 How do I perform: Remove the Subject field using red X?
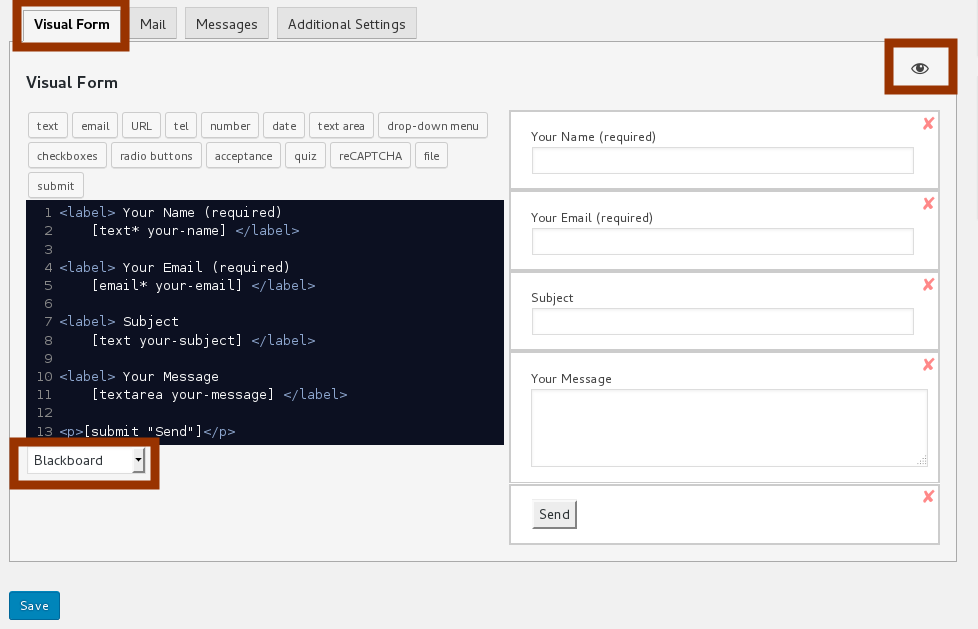click(928, 284)
